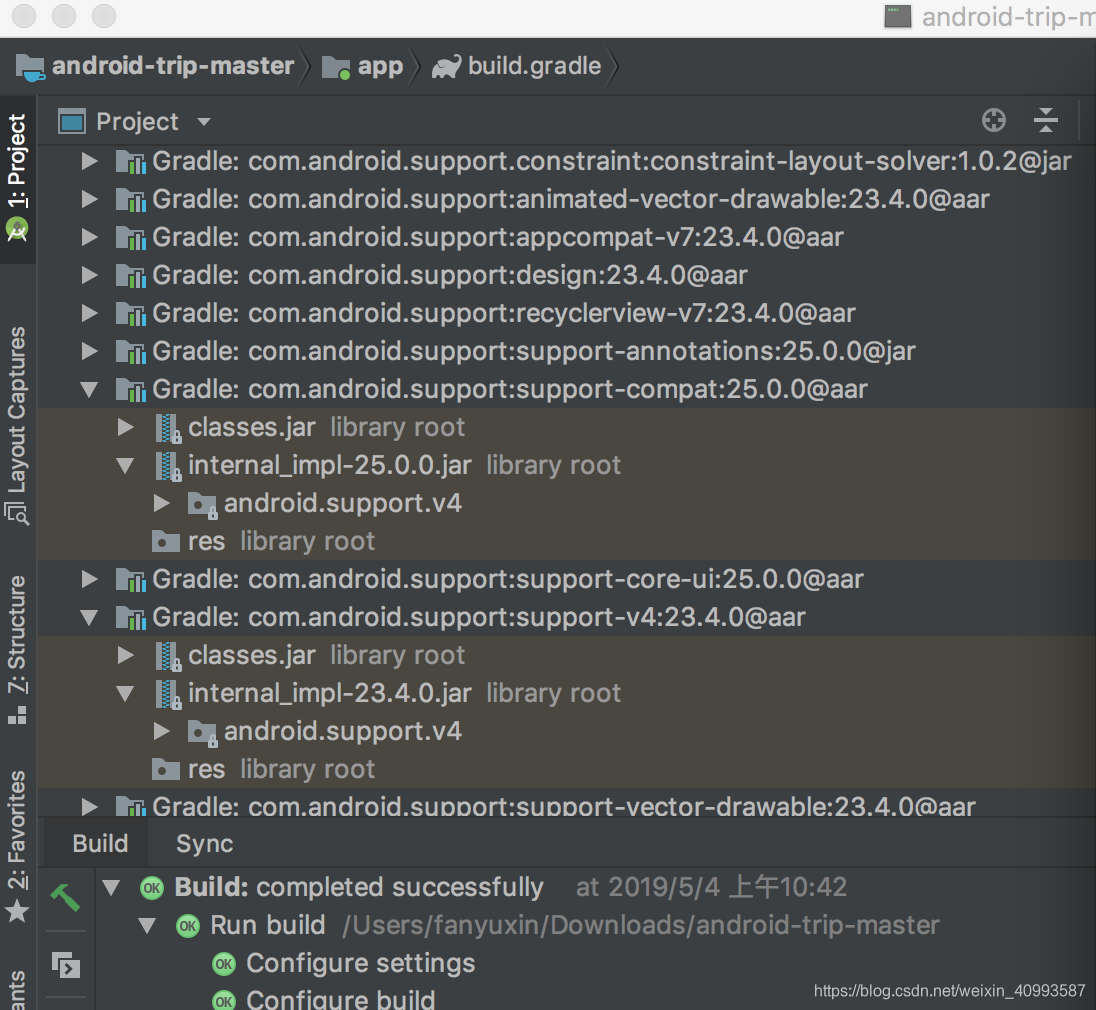Click library icon of appcompat-v7:23.4.0@aar
The height and width of the screenshot is (1010, 1096).
point(131,238)
